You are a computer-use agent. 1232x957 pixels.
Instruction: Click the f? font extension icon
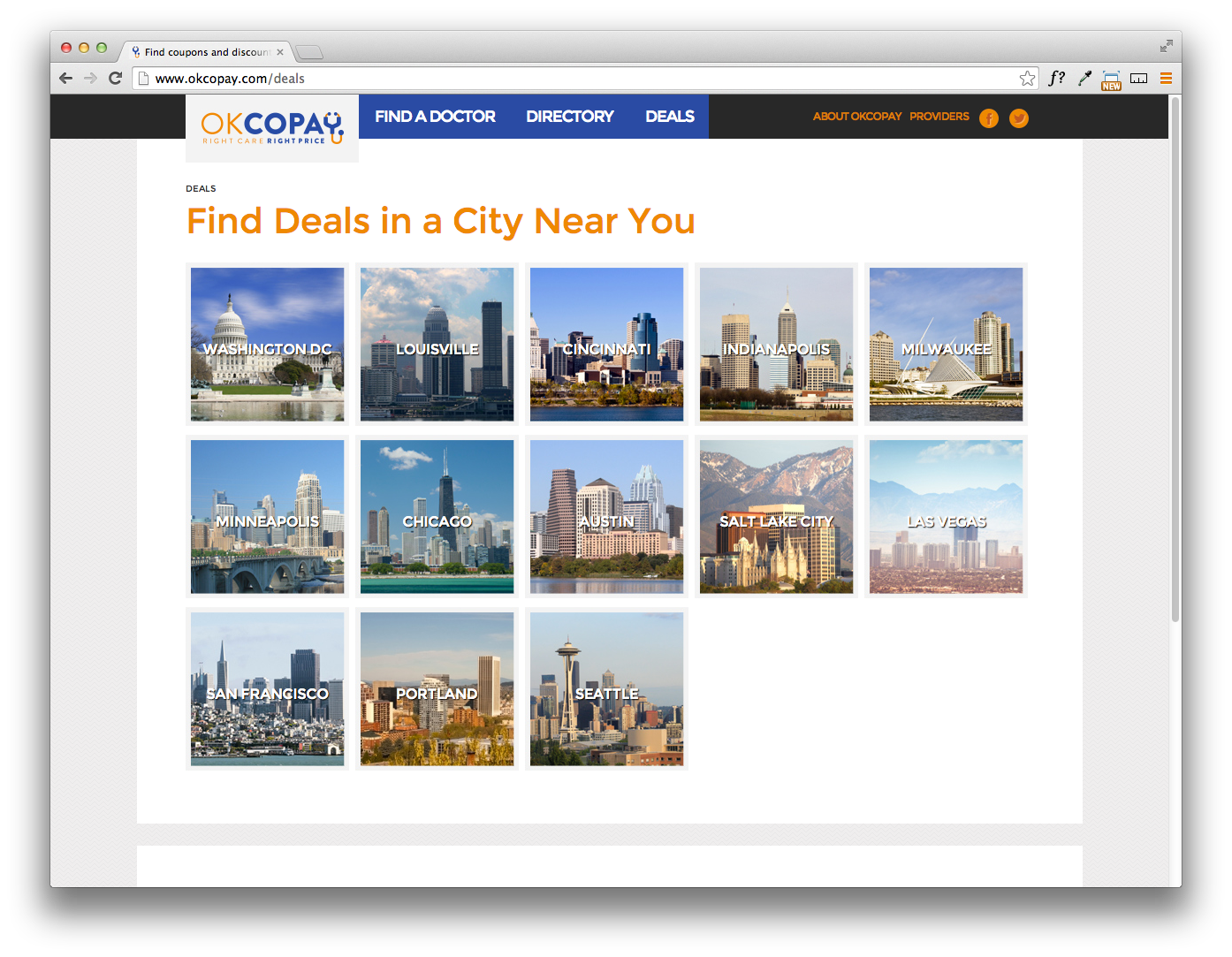tap(1056, 79)
